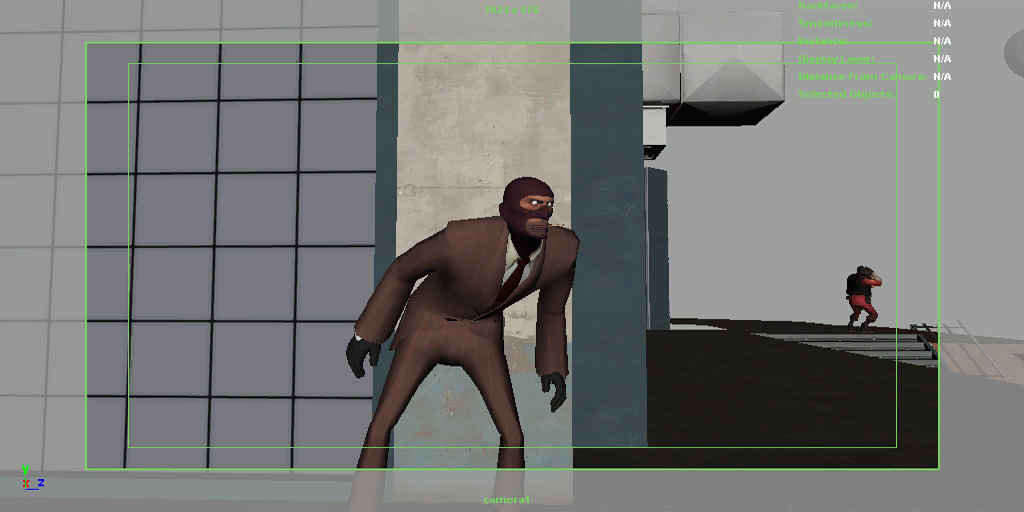1024x512 pixels.
Task: Select the distant red character on the platform
Action: coord(863,299)
